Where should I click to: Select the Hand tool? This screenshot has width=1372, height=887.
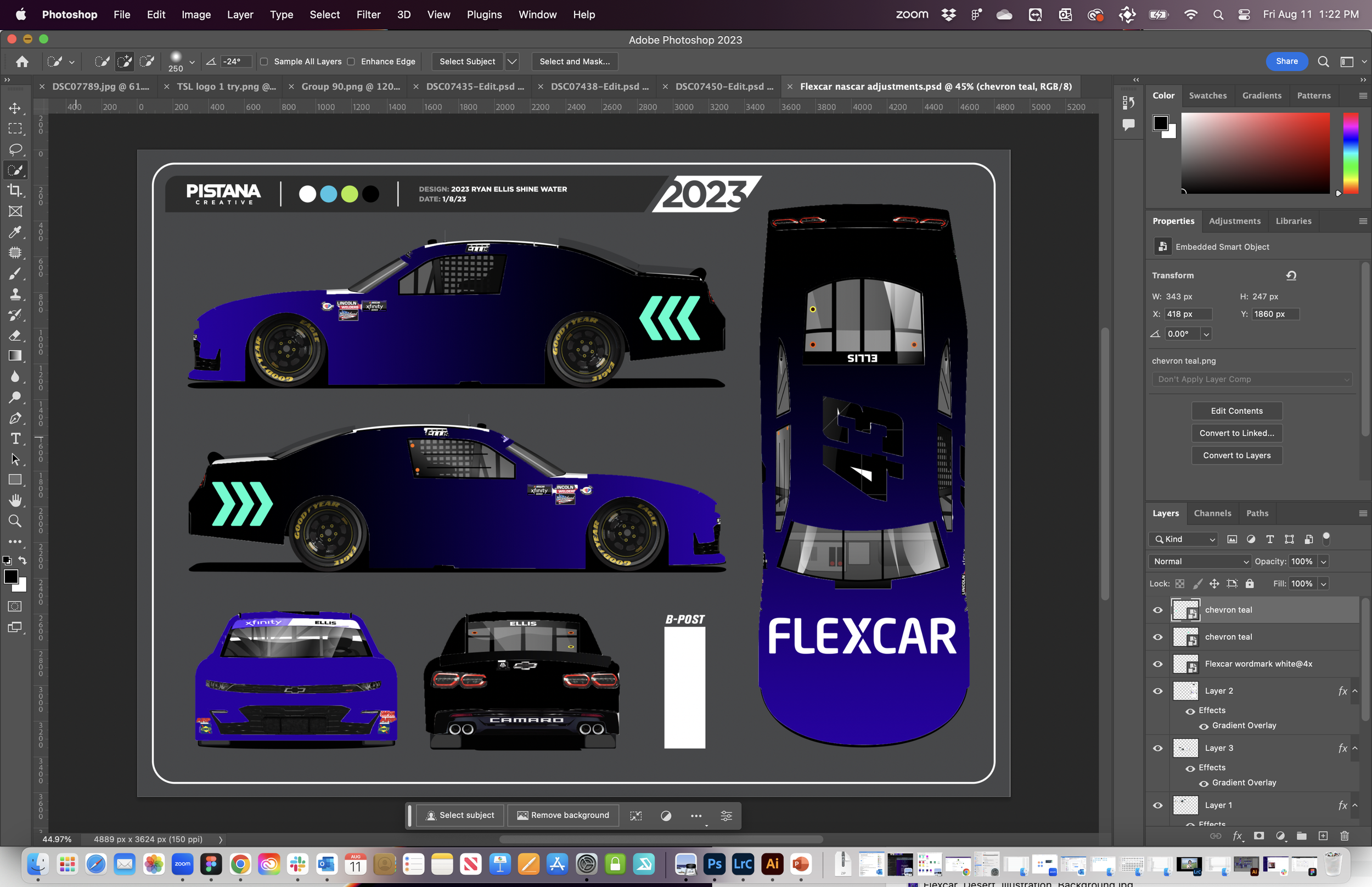point(15,500)
